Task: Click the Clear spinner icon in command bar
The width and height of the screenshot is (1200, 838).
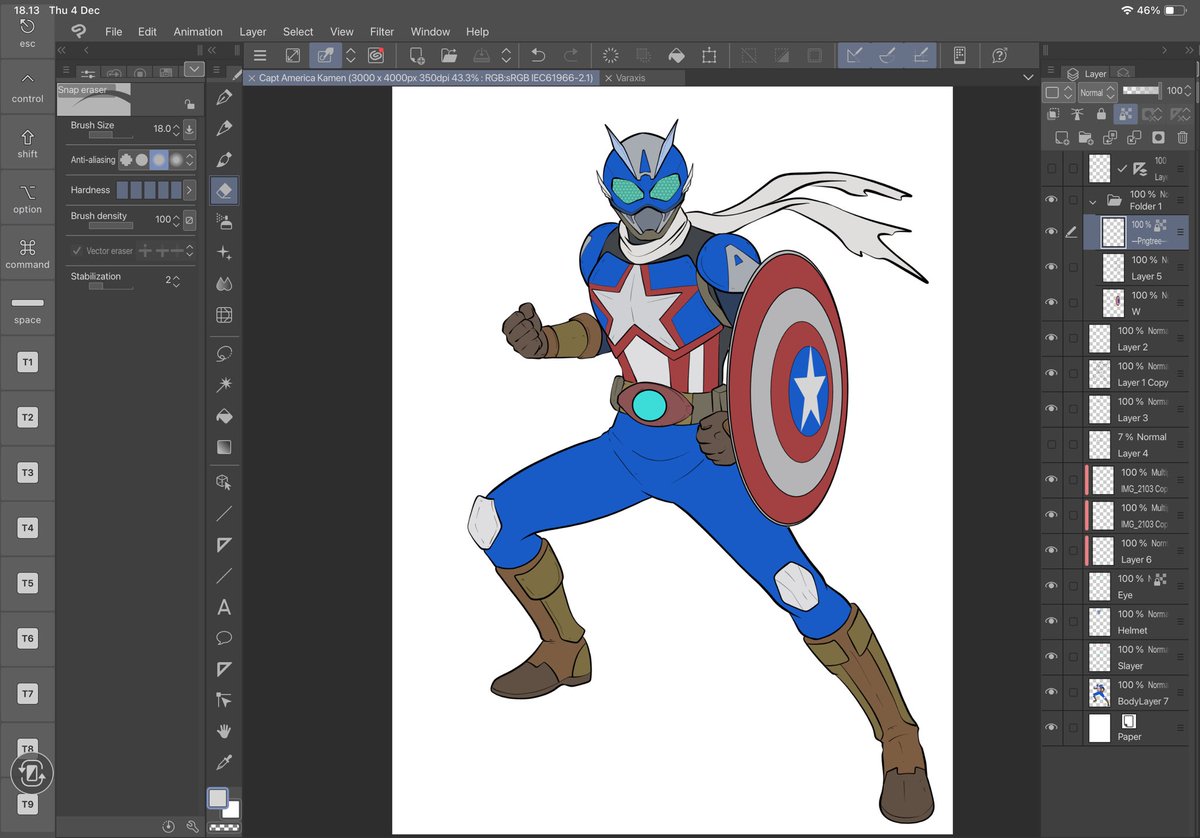Action: click(611, 56)
